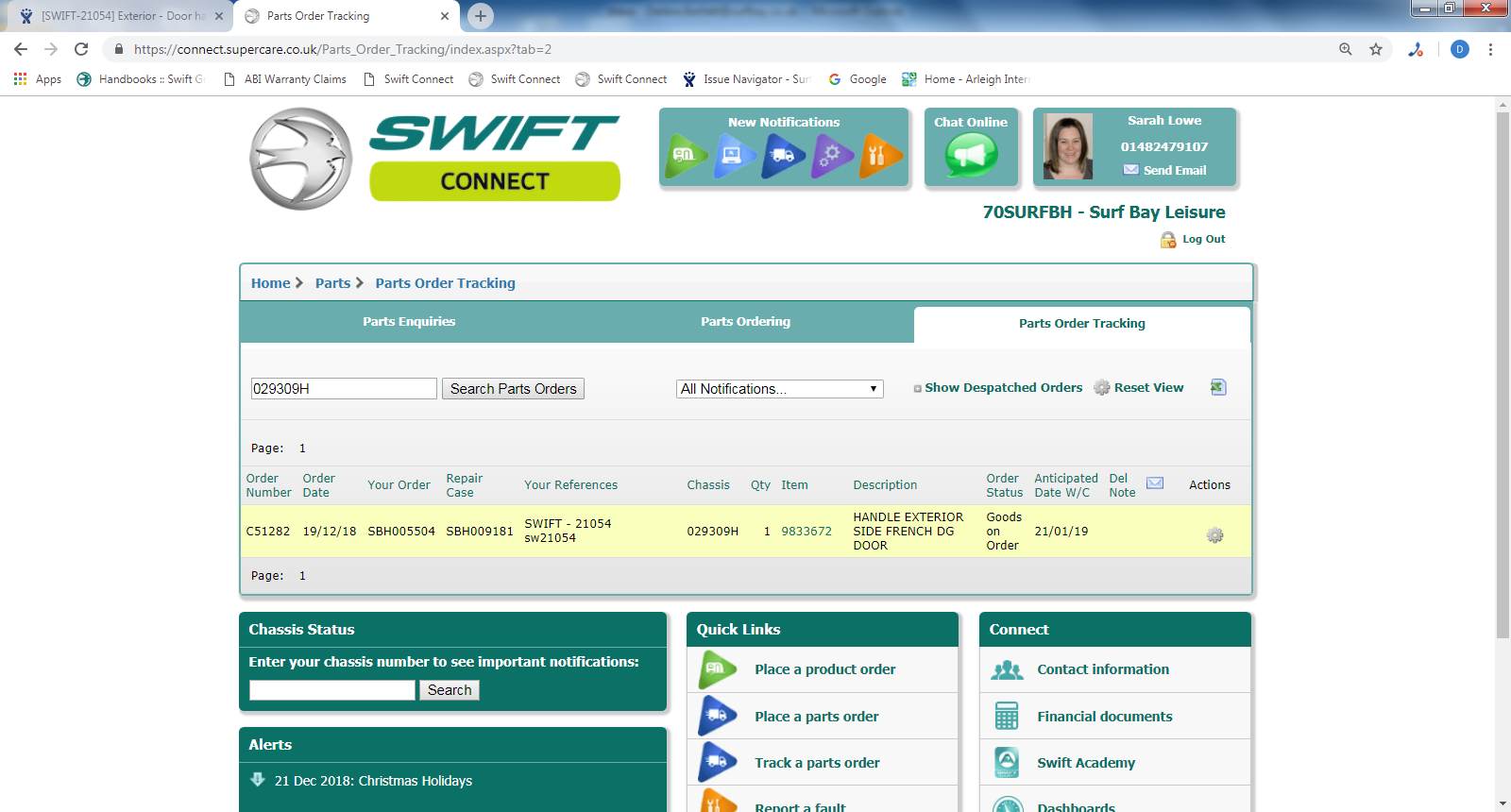The image size is (1511, 812).
Task: Bookmark this page with the star icon
Action: point(1376,49)
